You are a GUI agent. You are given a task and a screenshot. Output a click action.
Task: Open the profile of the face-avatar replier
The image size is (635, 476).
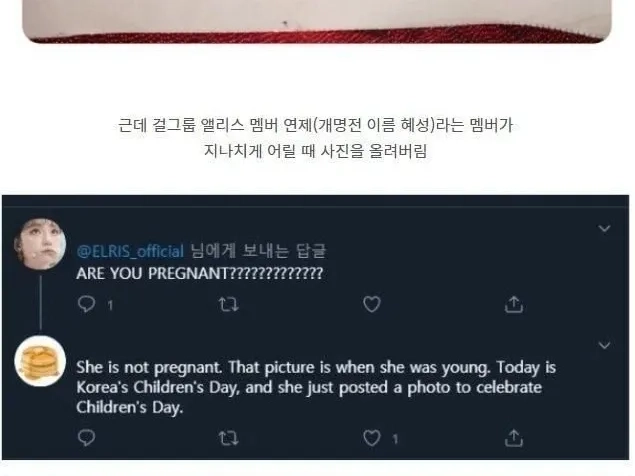[40, 244]
